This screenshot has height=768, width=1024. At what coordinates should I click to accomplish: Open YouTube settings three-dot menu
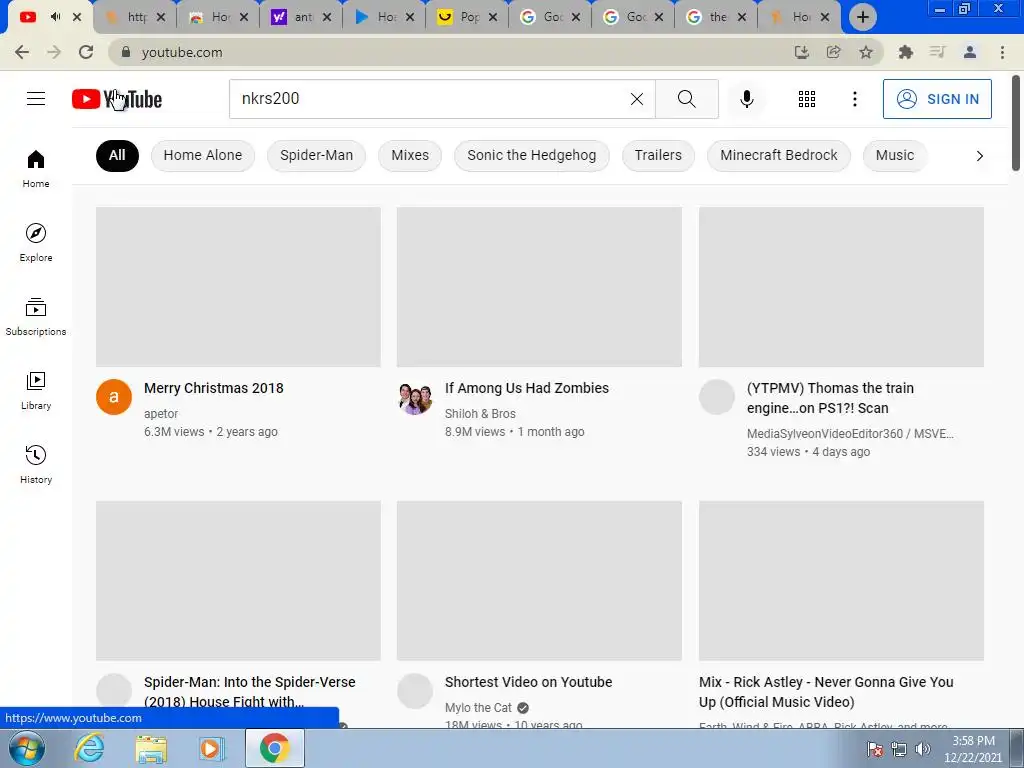(x=854, y=99)
